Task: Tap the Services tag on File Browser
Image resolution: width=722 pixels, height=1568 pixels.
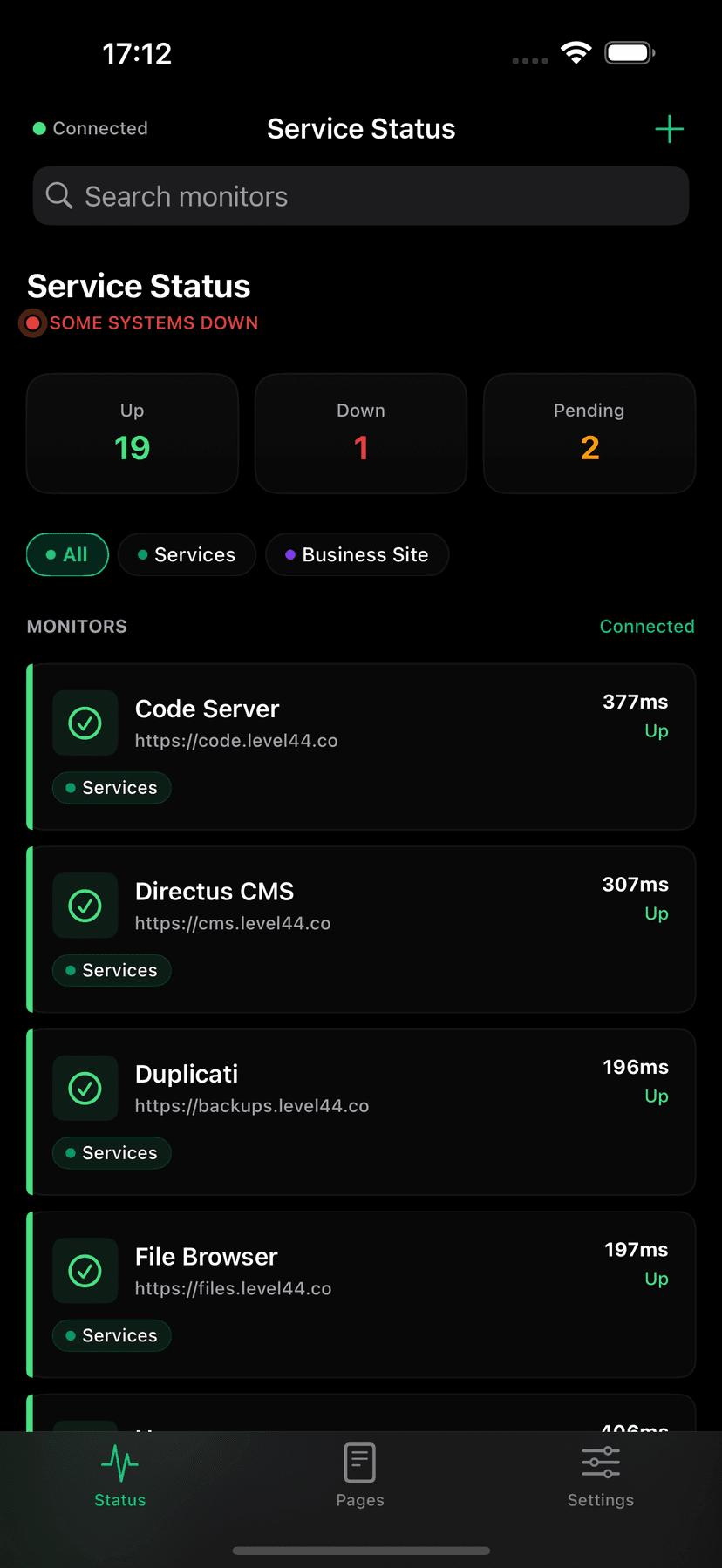Action: click(112, 1335)
